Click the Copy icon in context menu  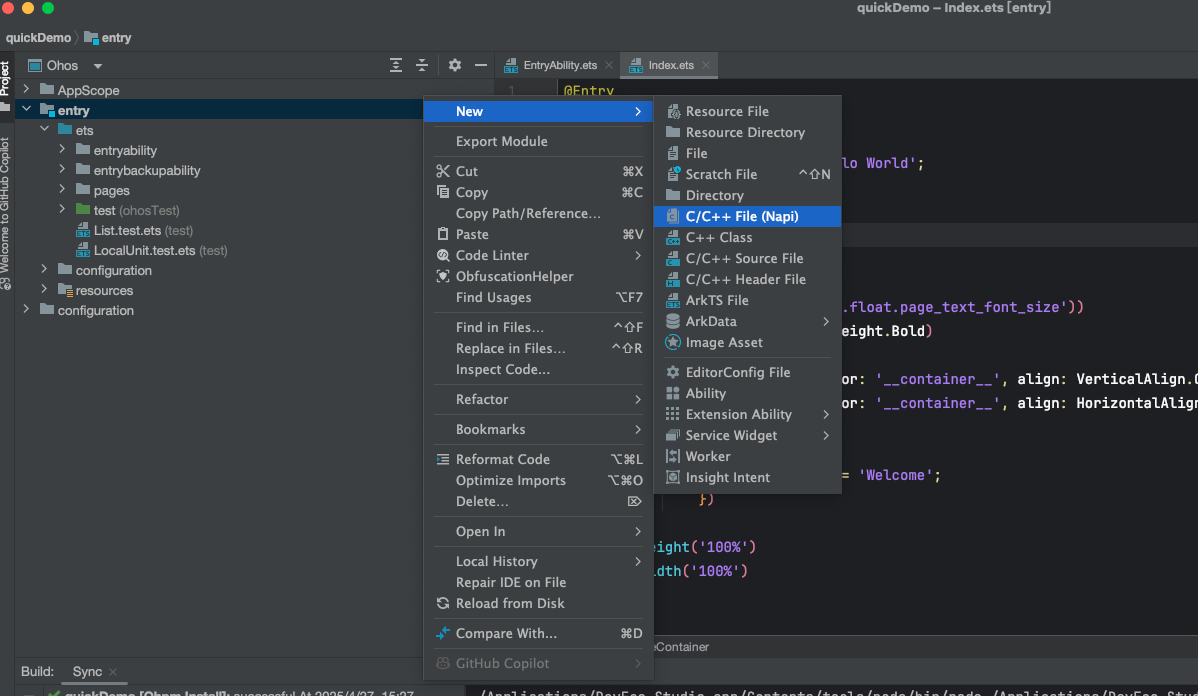(x=443, y=193)
